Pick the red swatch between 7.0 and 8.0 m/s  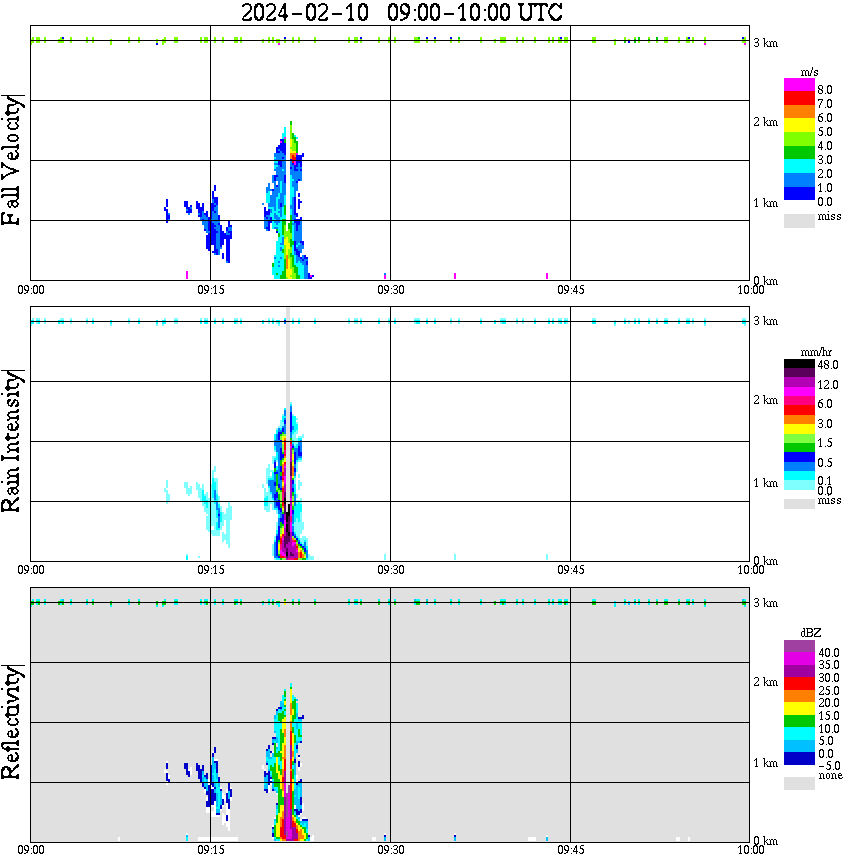[x=799, y=97]
